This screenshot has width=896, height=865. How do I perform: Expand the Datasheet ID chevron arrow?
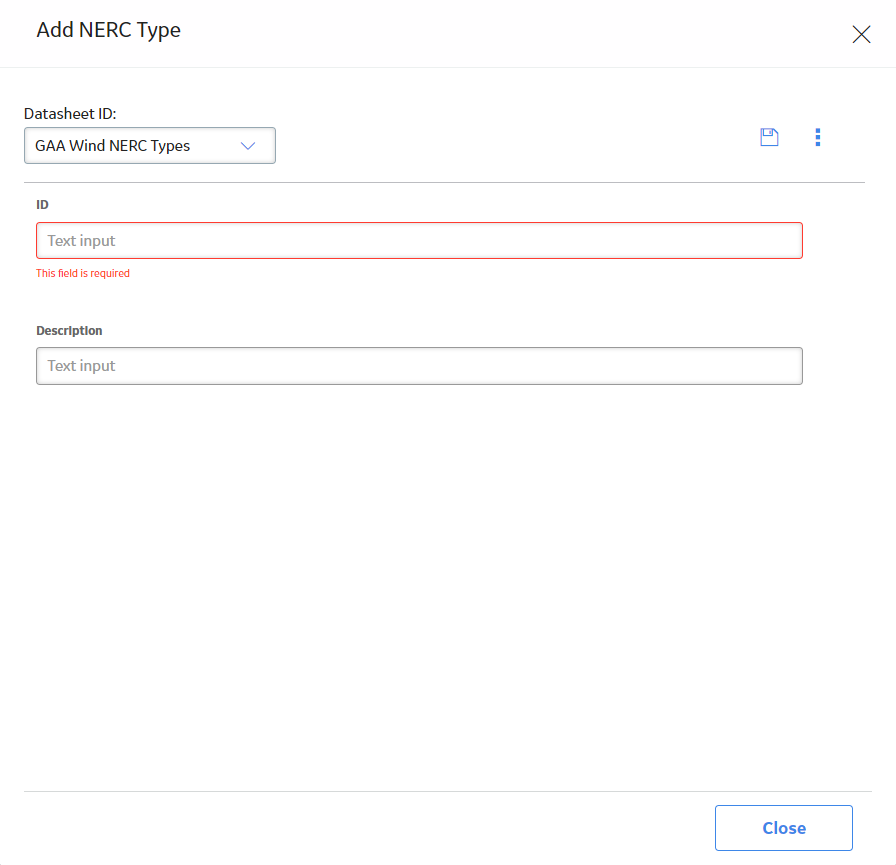pos(248,146)
